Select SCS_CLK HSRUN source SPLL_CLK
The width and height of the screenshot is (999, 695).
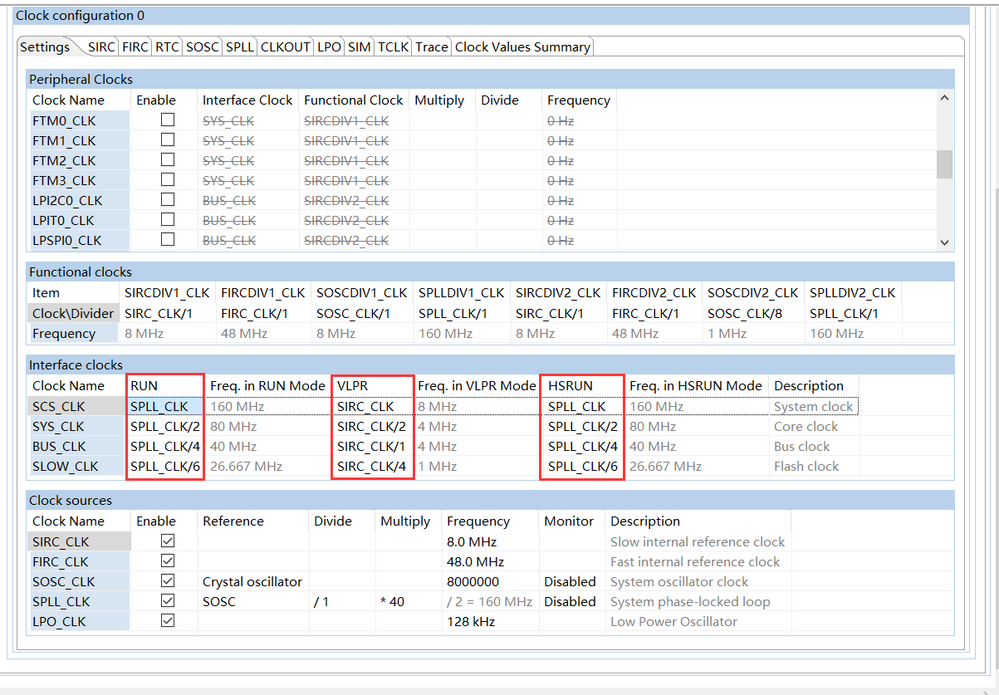[582, 406]
